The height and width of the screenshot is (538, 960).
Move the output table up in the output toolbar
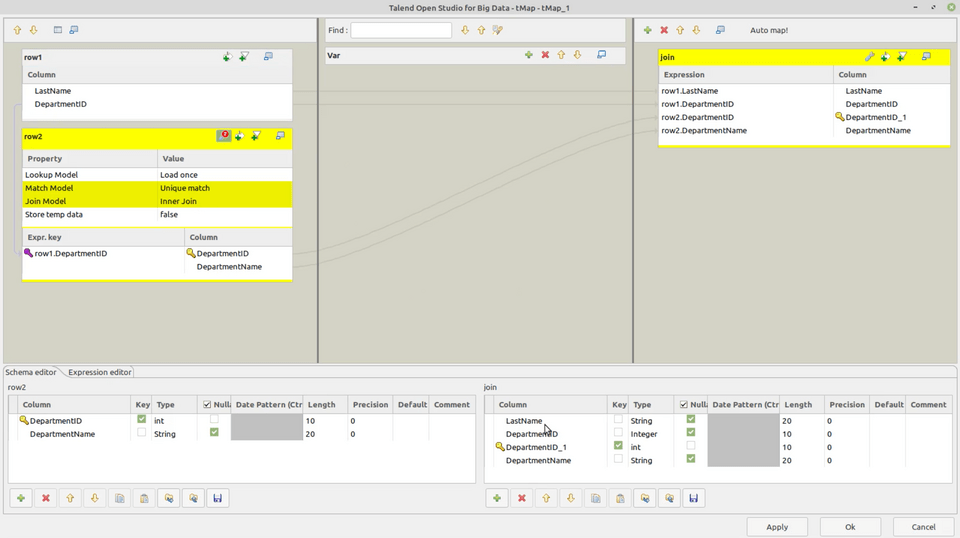(x=680, y=30)
